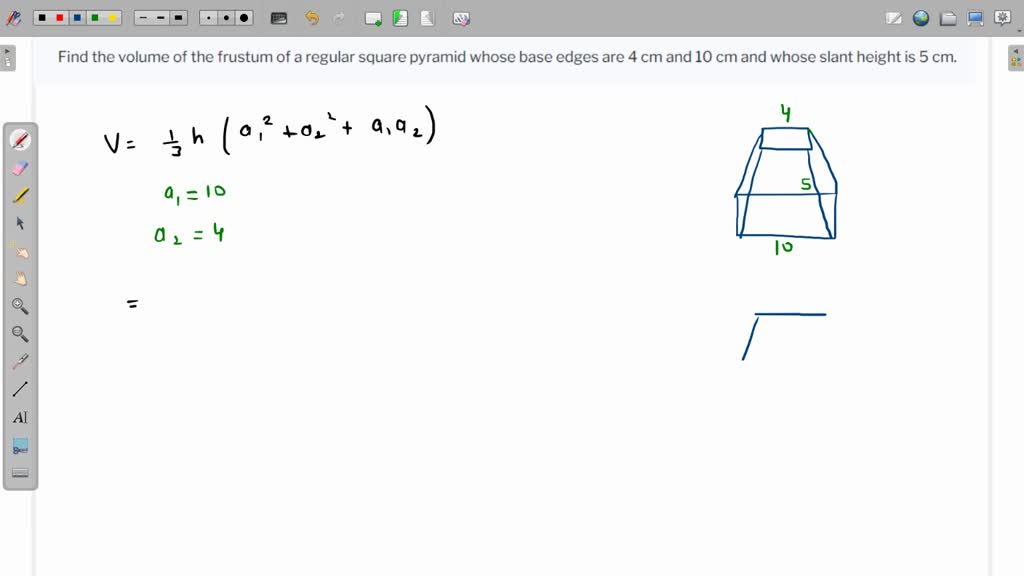
Task: Select the smallest dot size option
Action: (x=206, y=17)
